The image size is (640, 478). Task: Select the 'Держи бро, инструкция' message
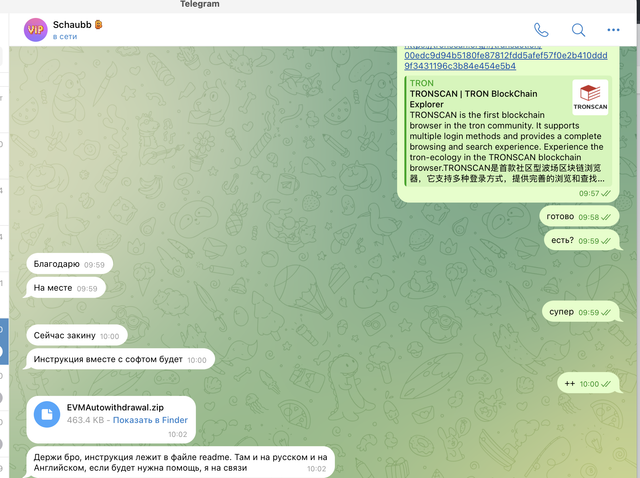coord(180,462)
